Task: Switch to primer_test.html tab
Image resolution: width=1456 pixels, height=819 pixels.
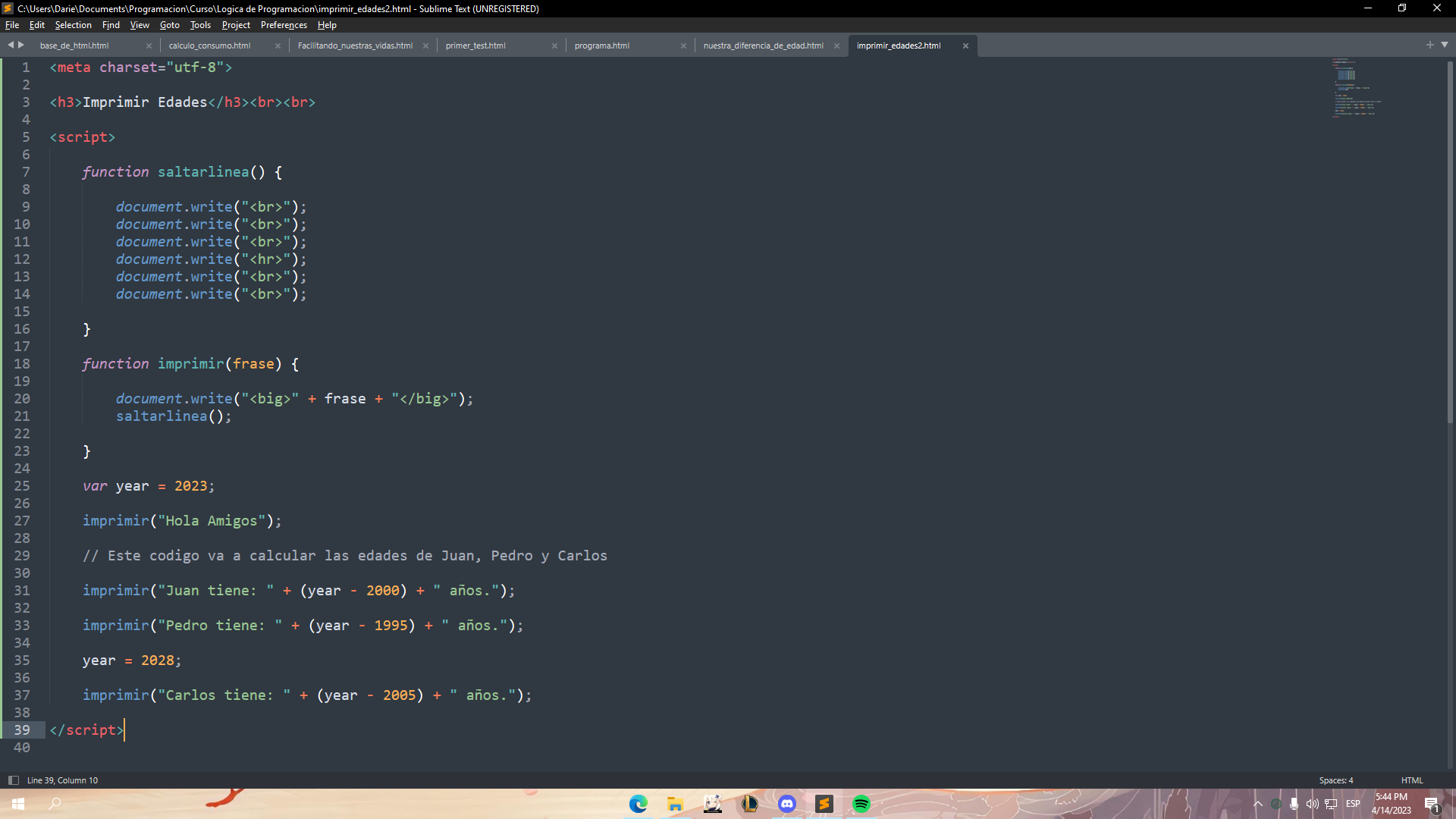Action: click(x=476, y=45)
